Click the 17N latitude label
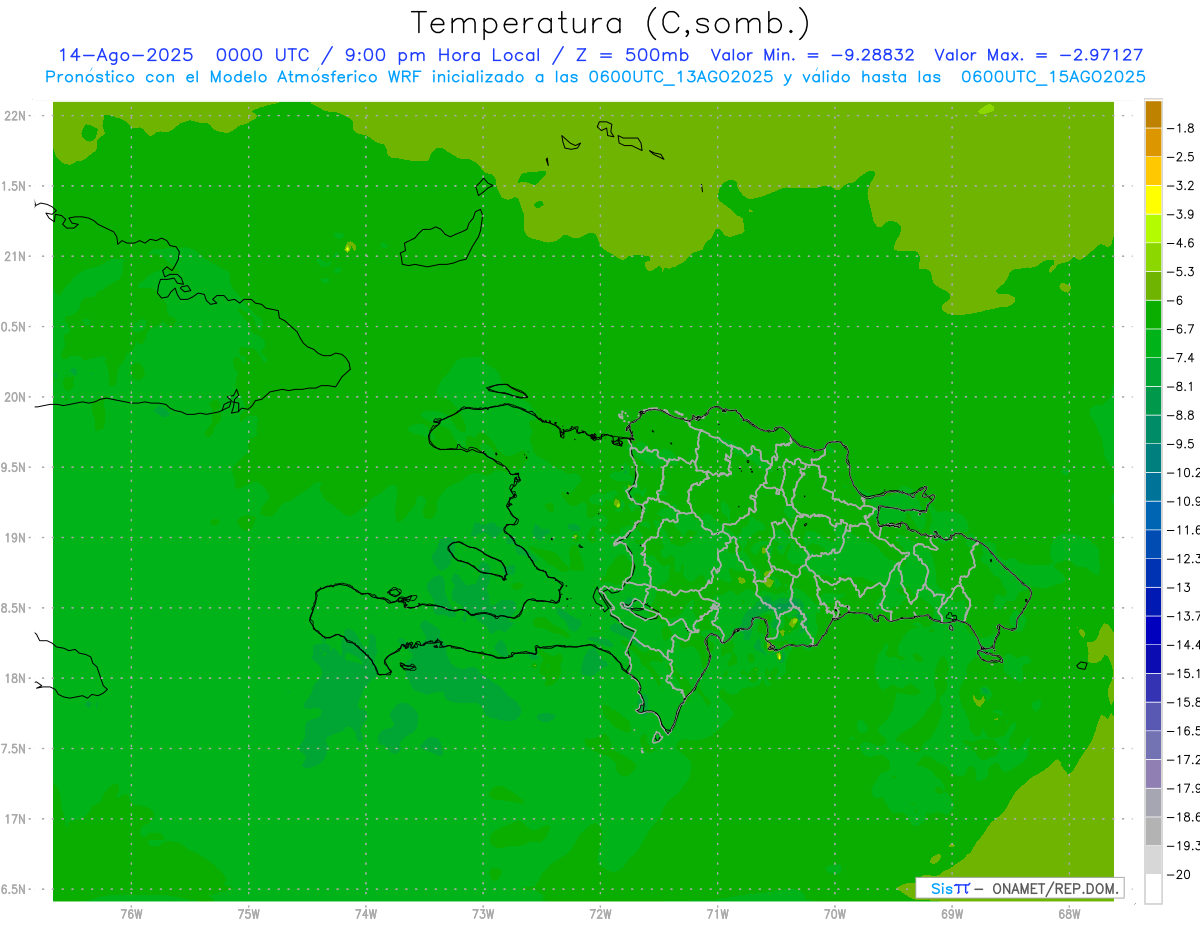 pyautogui.click(x=15, y=819)
